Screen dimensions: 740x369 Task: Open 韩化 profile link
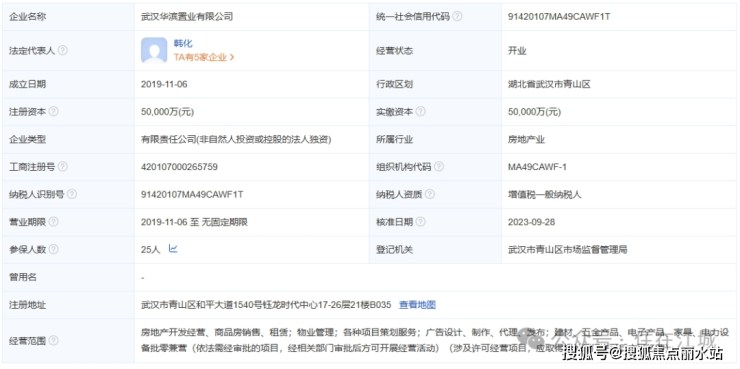[x=183, y=44]
